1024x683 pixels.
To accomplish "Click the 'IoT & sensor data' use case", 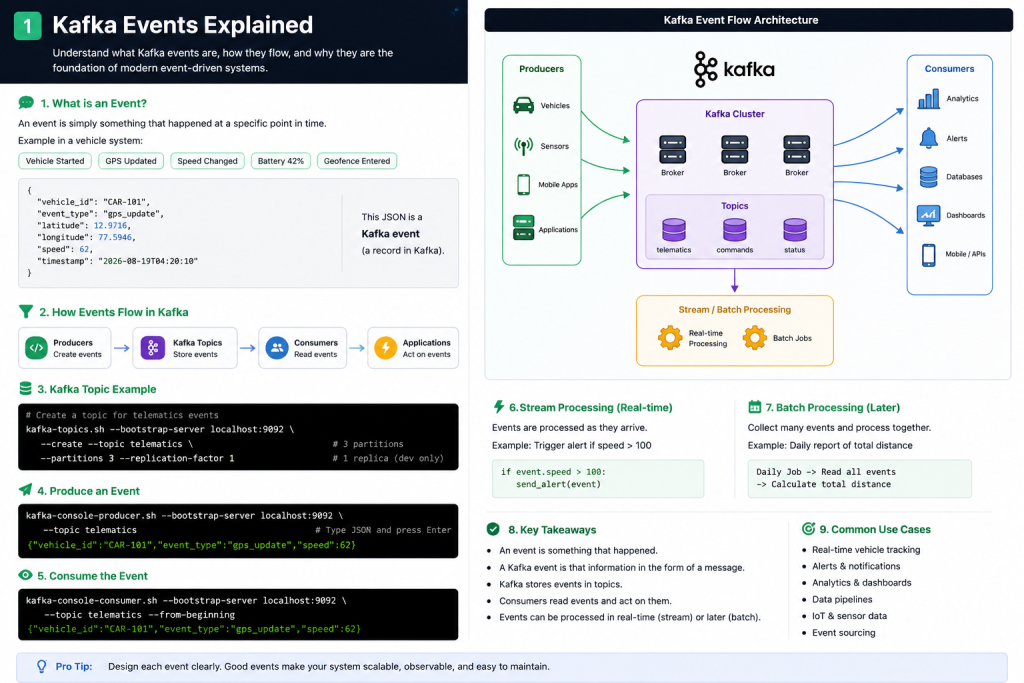I will click(849, 616).
